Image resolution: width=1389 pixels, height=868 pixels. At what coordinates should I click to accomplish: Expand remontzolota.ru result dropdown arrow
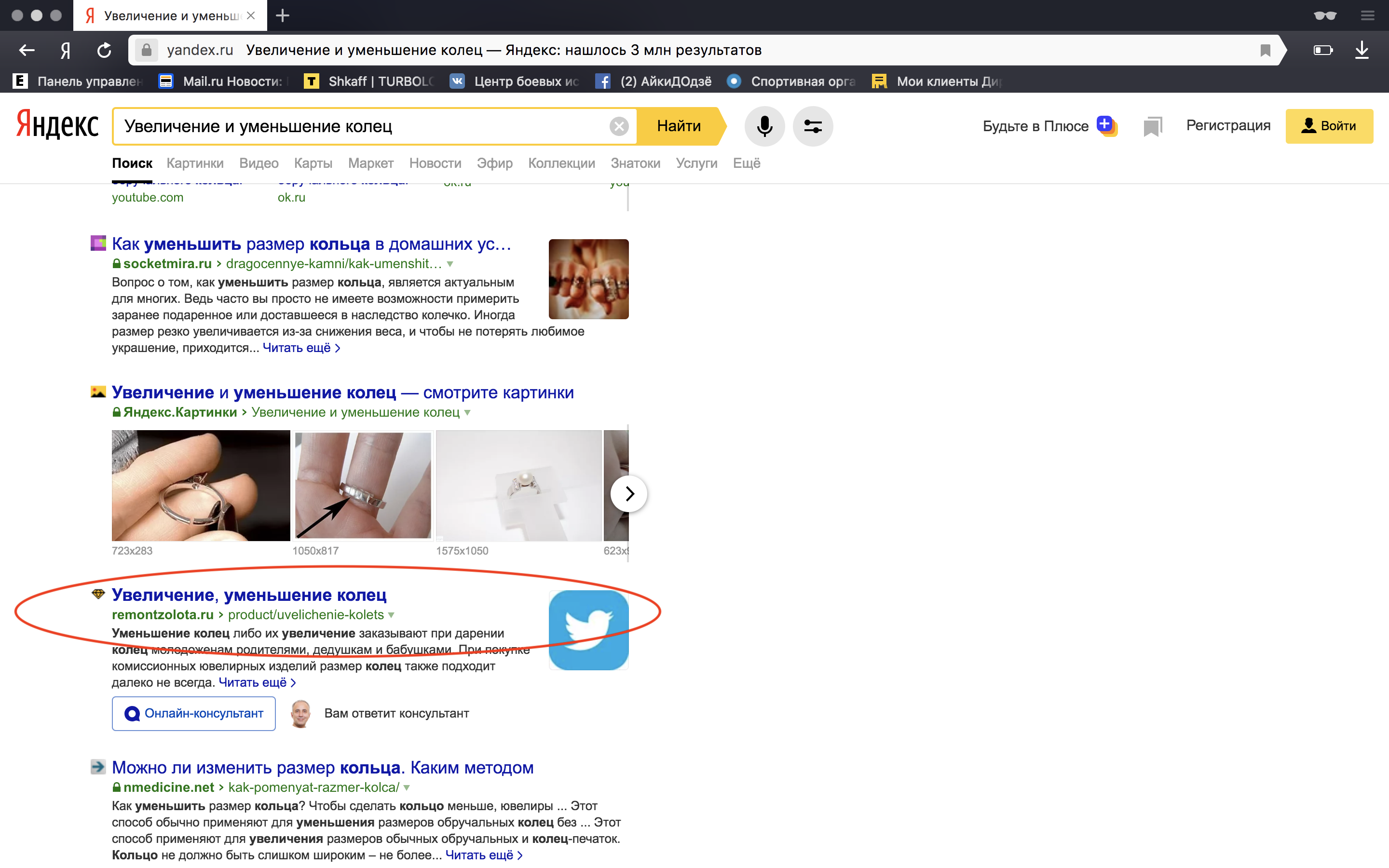coord(392,615)
